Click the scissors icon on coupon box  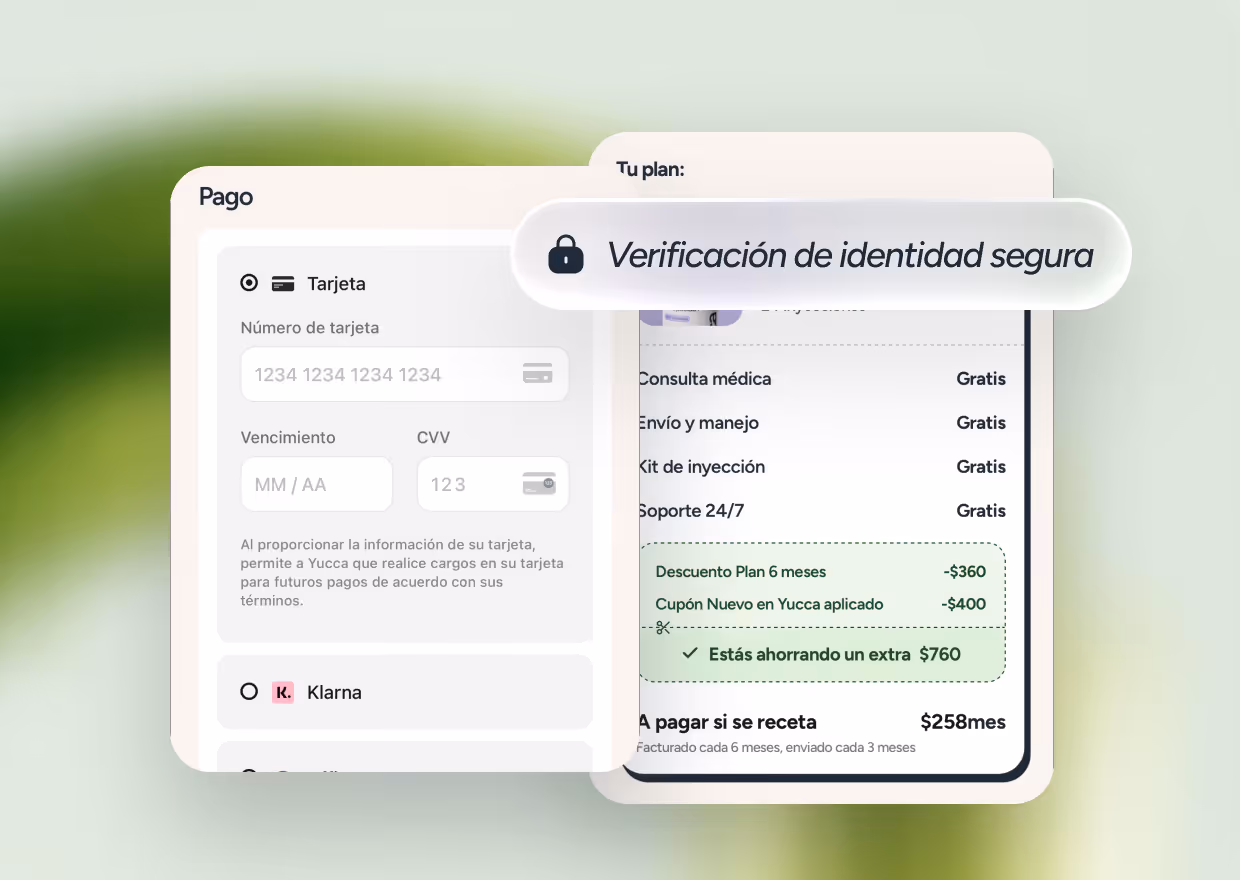click(x=663, y=628)
